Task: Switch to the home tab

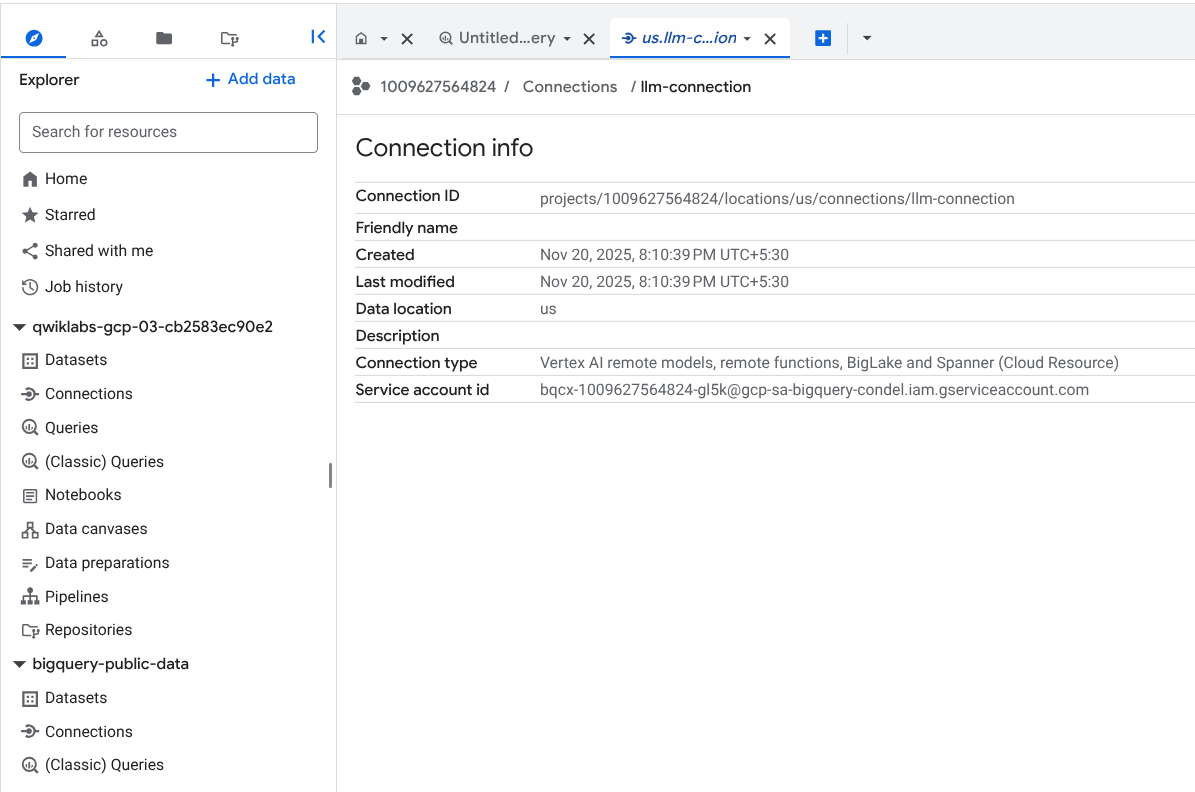Action: coord(362,38)
